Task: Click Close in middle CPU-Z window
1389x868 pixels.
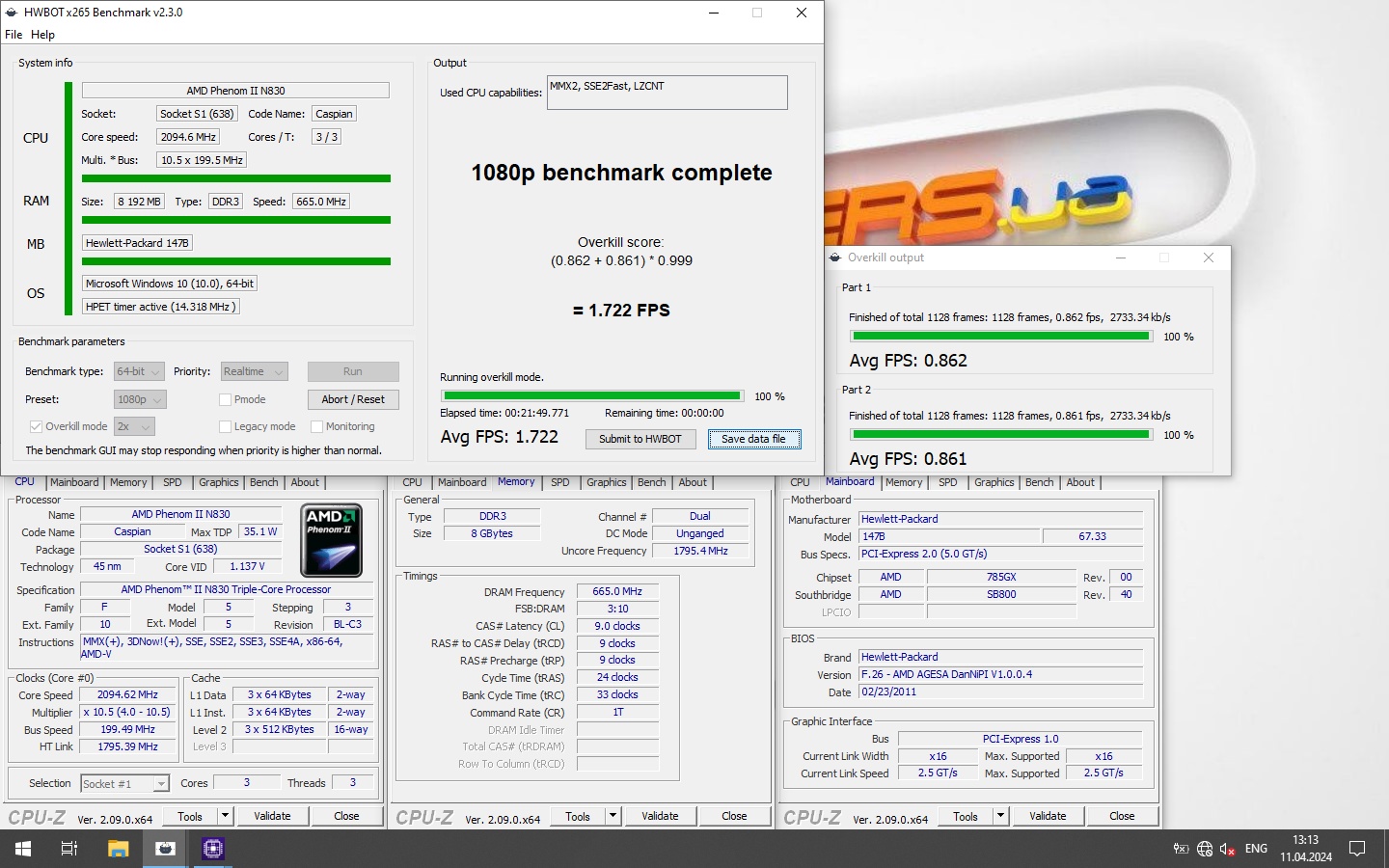Action: pyautogui.click(x=734, y=816)
